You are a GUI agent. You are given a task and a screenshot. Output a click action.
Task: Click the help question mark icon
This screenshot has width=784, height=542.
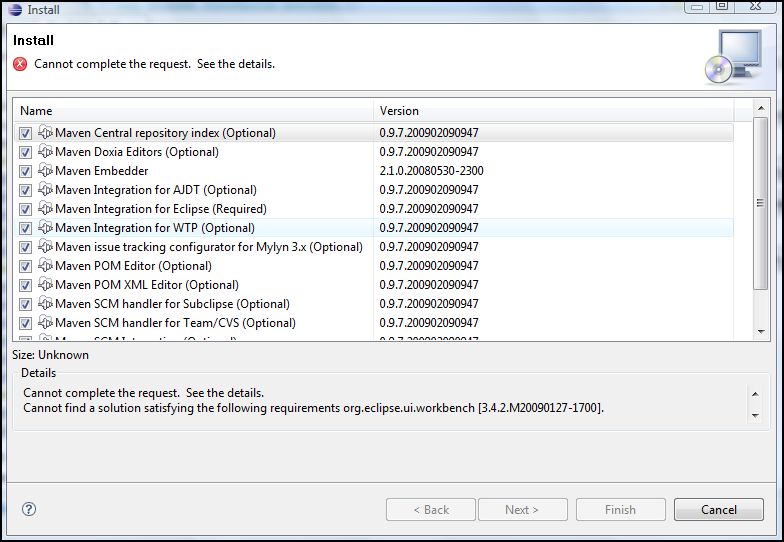pos(29,509)
